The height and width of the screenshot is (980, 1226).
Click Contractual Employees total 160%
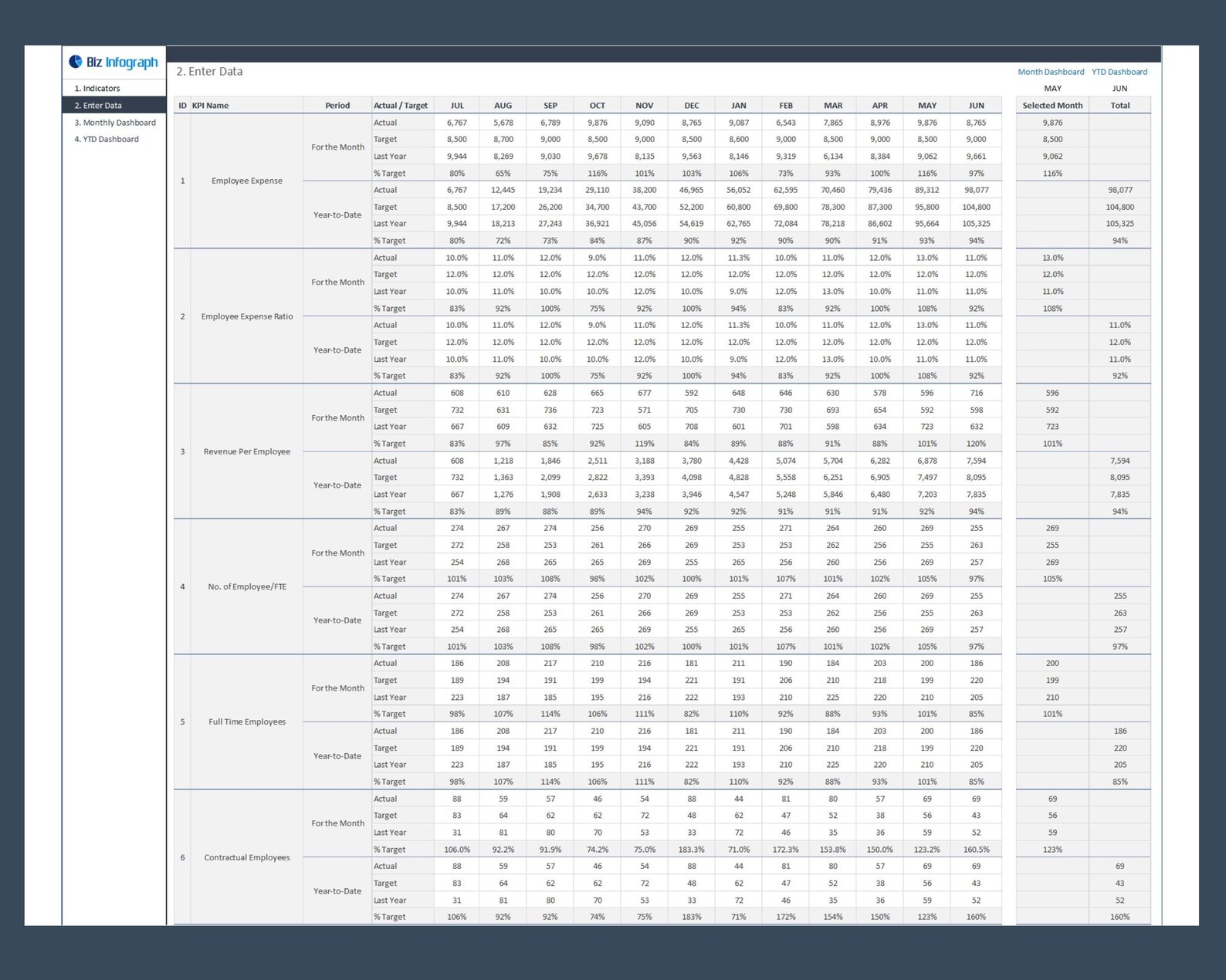click(x=1119, y=917)
